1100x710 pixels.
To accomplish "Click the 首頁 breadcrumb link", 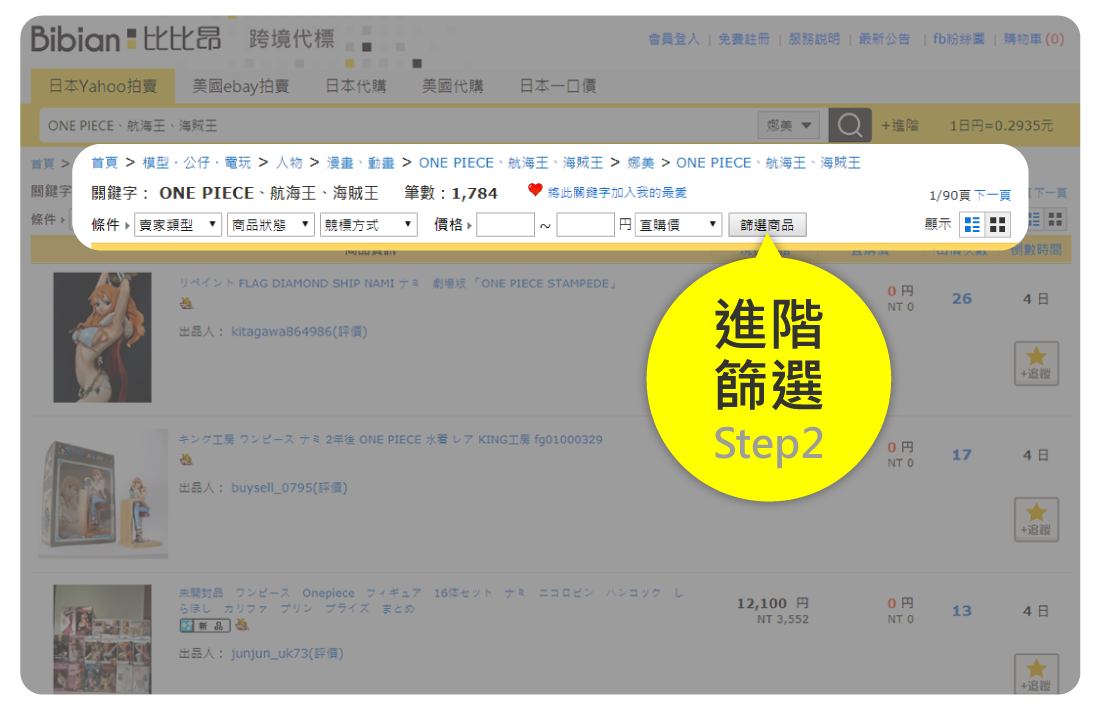I will [x=105, y=163].
